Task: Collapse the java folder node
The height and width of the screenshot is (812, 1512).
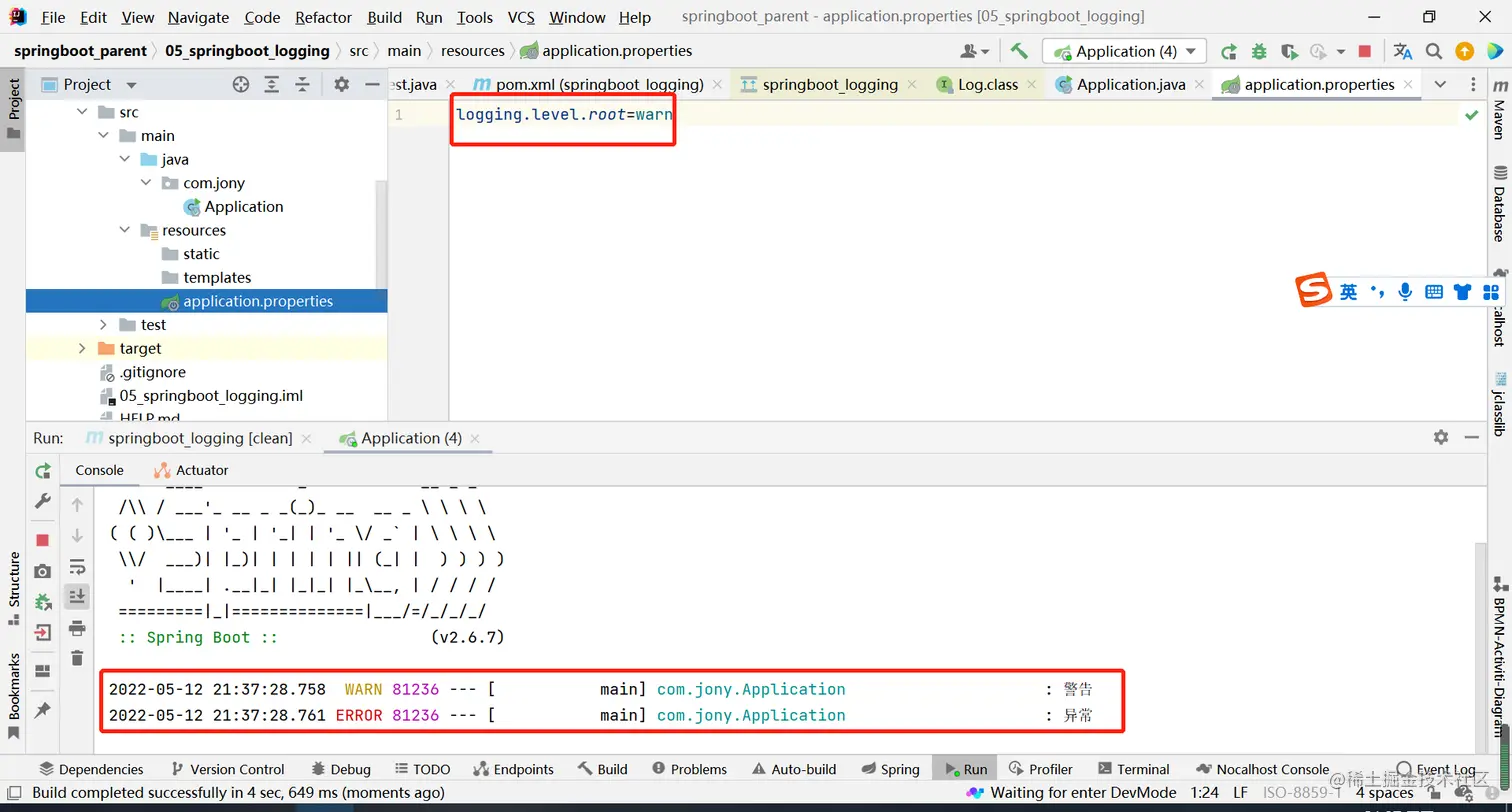Action: pos(124,159)
